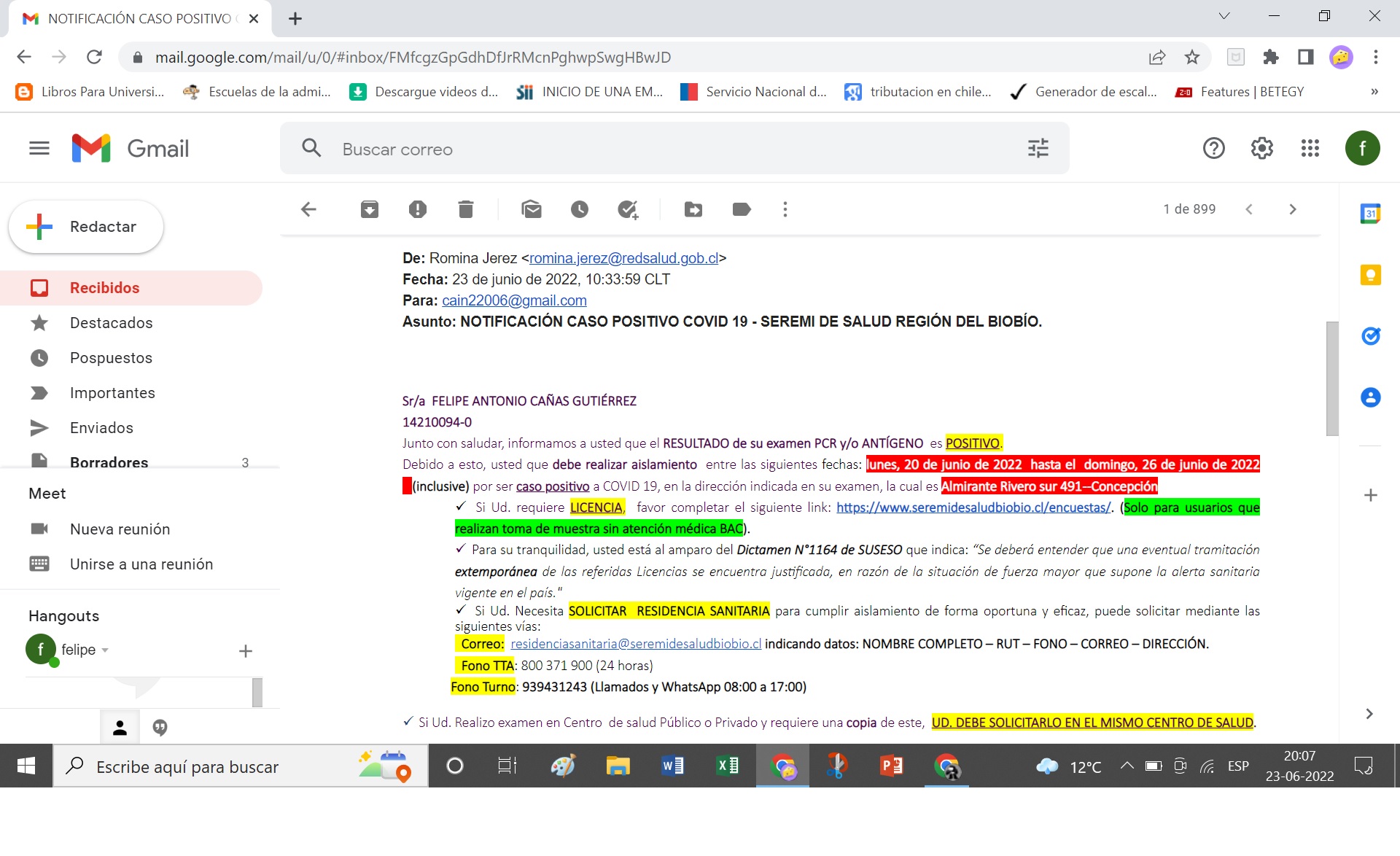The height and width of the screenshot is (856, 1400).
Task: Click the Redactar compose button
Action: click(86, 227)
